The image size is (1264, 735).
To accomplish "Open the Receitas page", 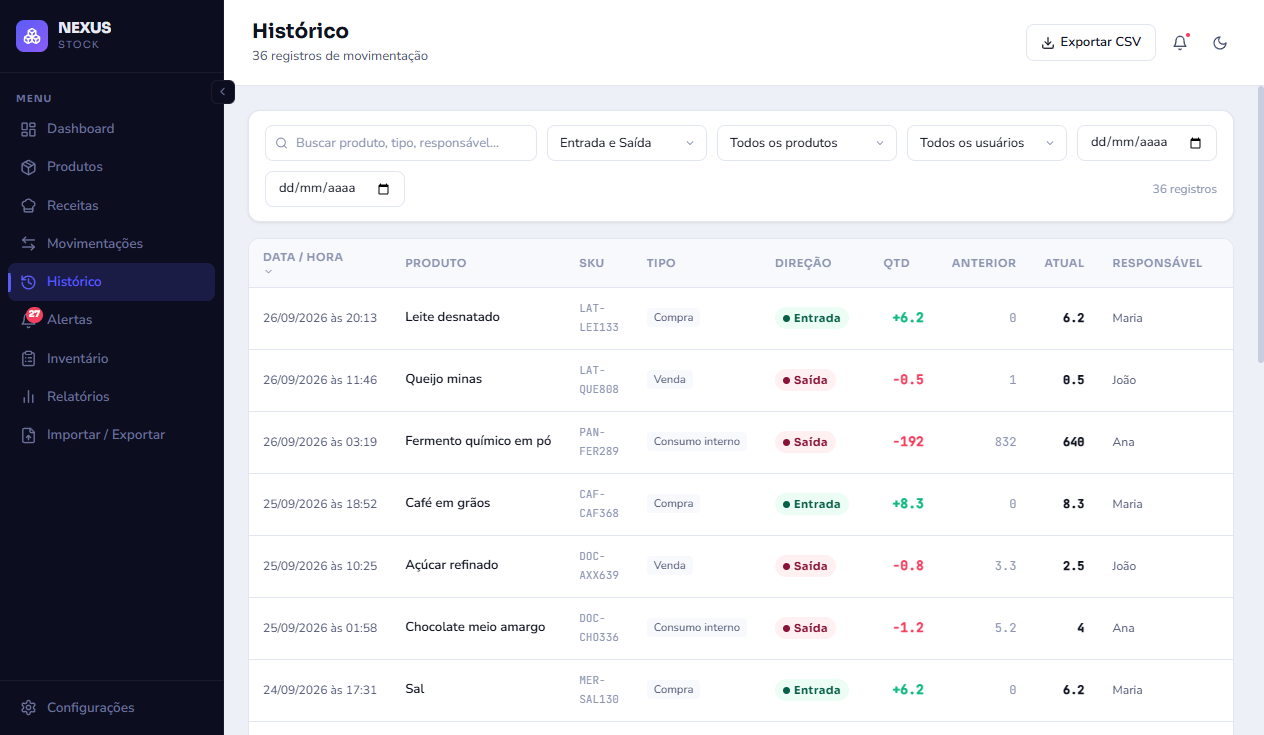I will [111, 205].
